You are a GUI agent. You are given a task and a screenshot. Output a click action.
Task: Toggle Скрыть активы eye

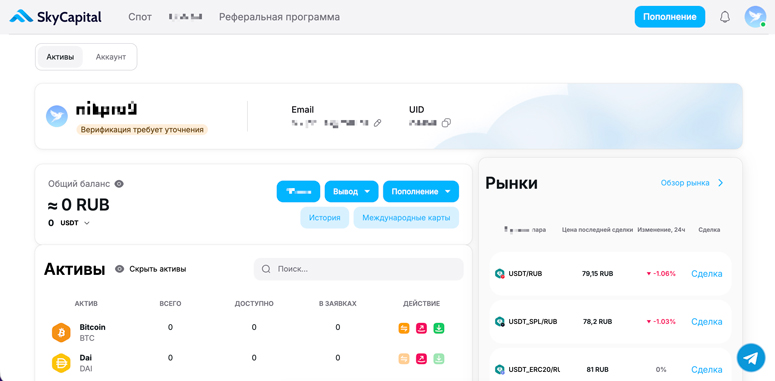[119, 269]
